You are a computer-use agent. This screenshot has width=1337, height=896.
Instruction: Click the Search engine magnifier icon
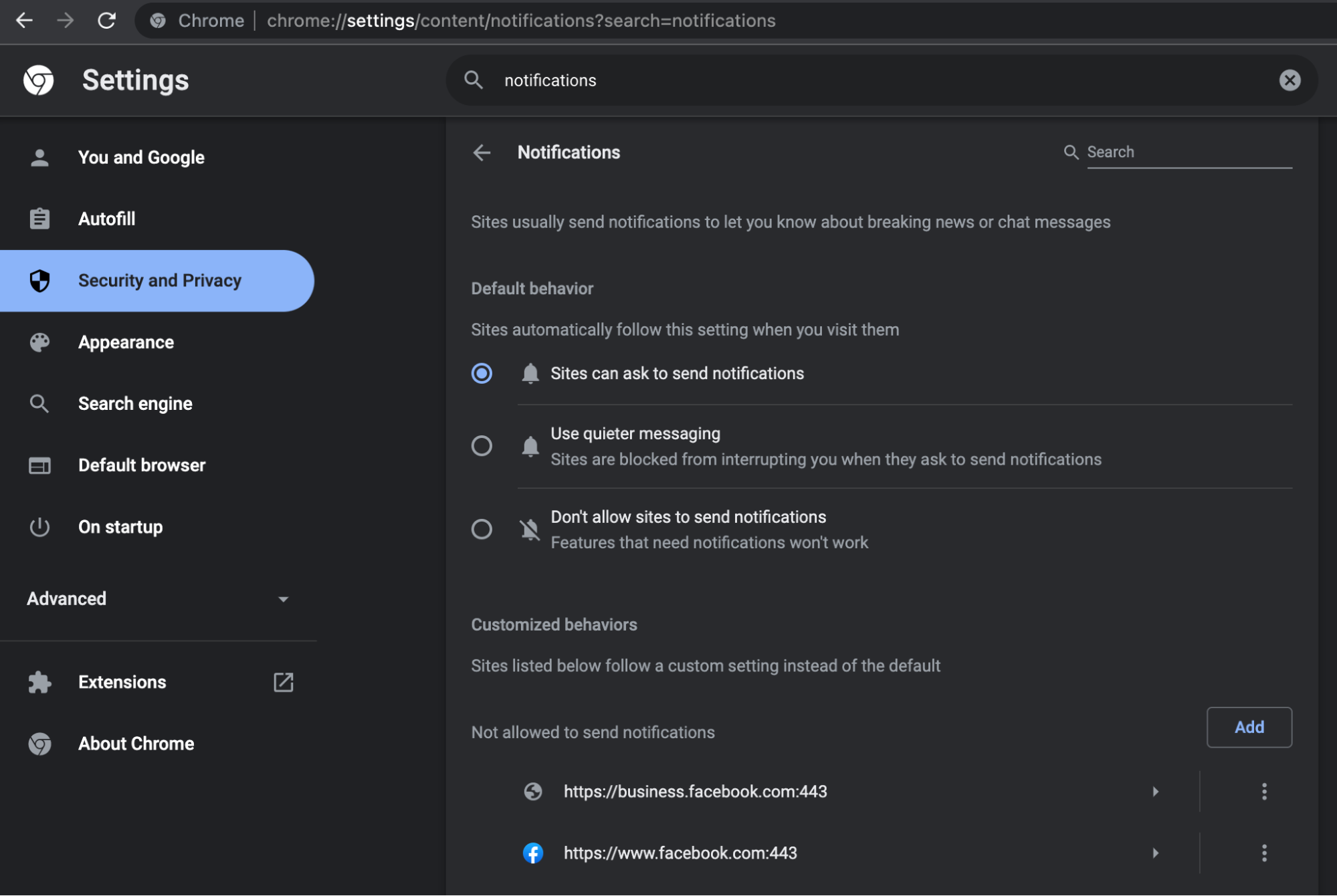[x=40, y=403]
